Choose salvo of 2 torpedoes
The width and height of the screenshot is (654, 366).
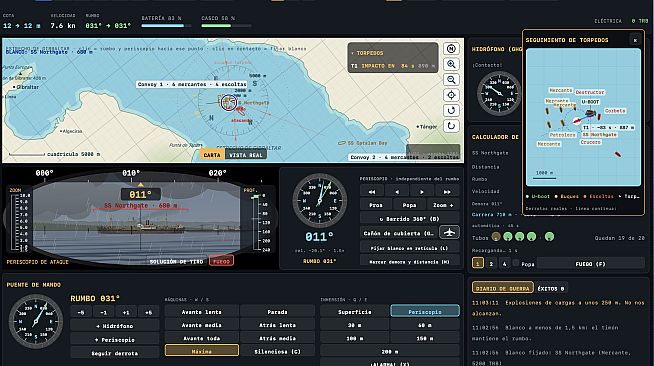pyautogui.click(x=491, y=263)
